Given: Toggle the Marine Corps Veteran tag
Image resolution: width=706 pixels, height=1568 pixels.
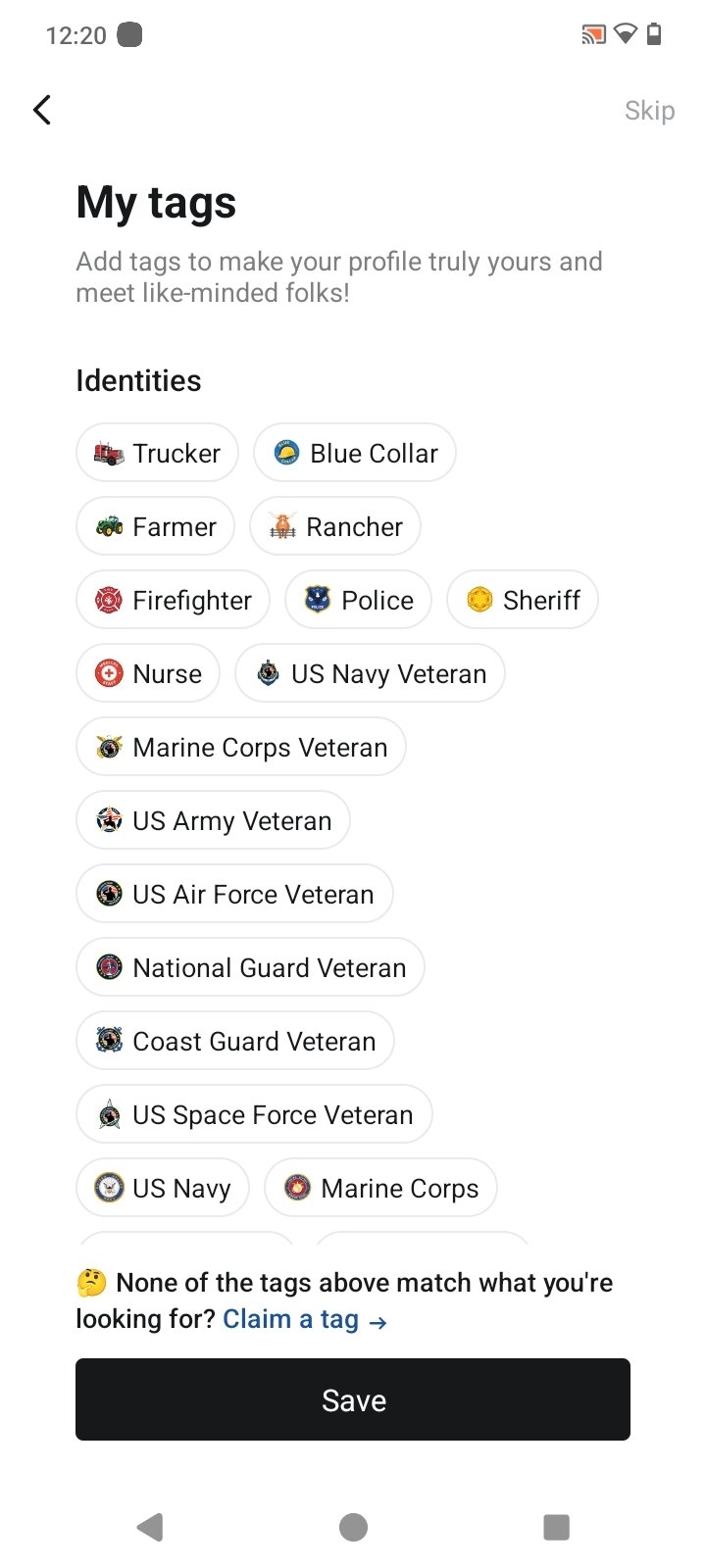Looking at the screenshot, I should click(241, 747).
